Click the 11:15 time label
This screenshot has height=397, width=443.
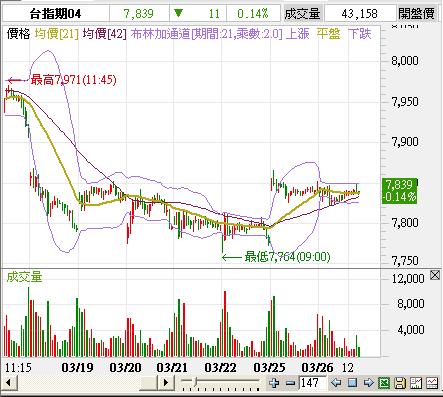[x=18, y=368]
